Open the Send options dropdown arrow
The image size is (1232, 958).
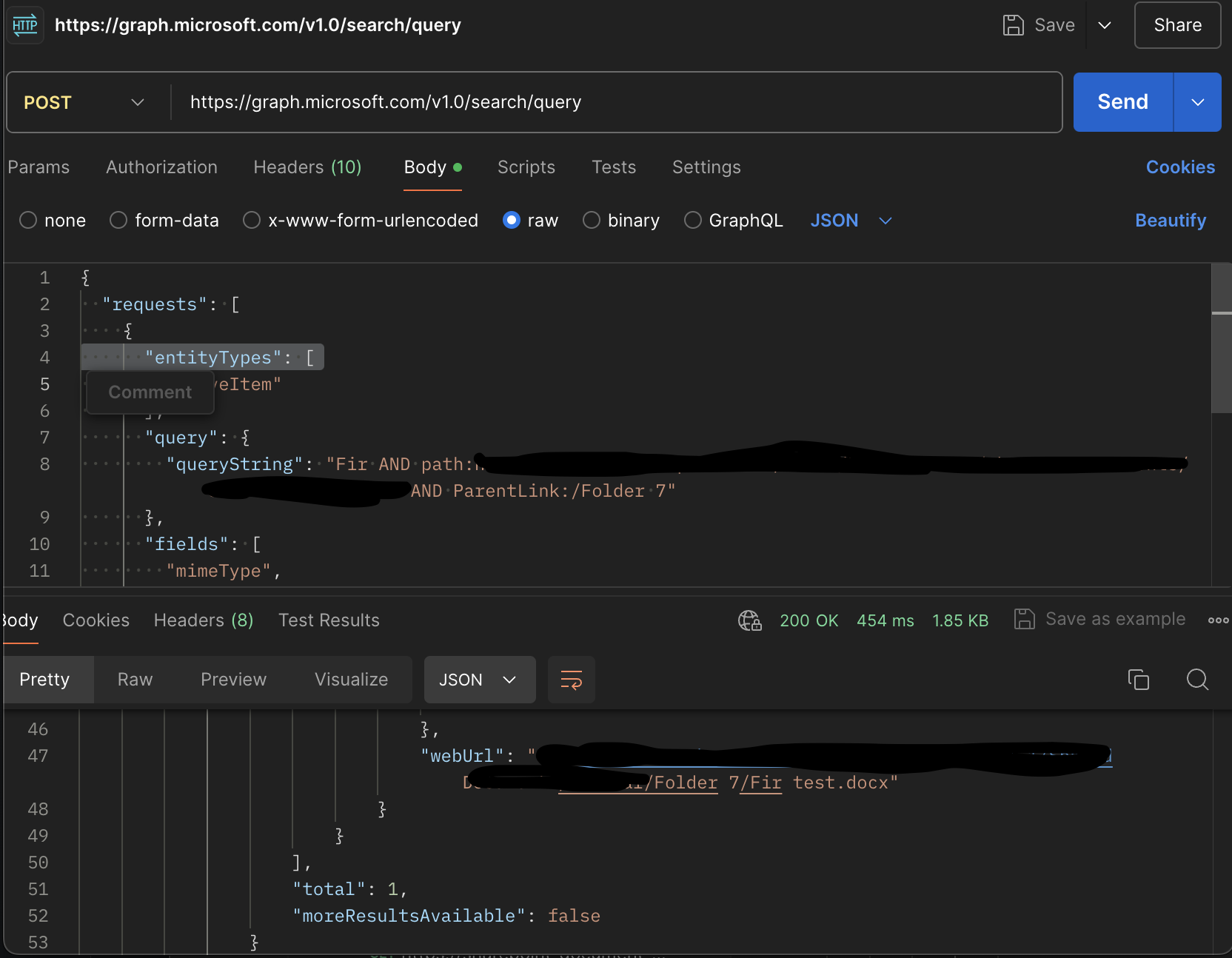pos(1198,102)
